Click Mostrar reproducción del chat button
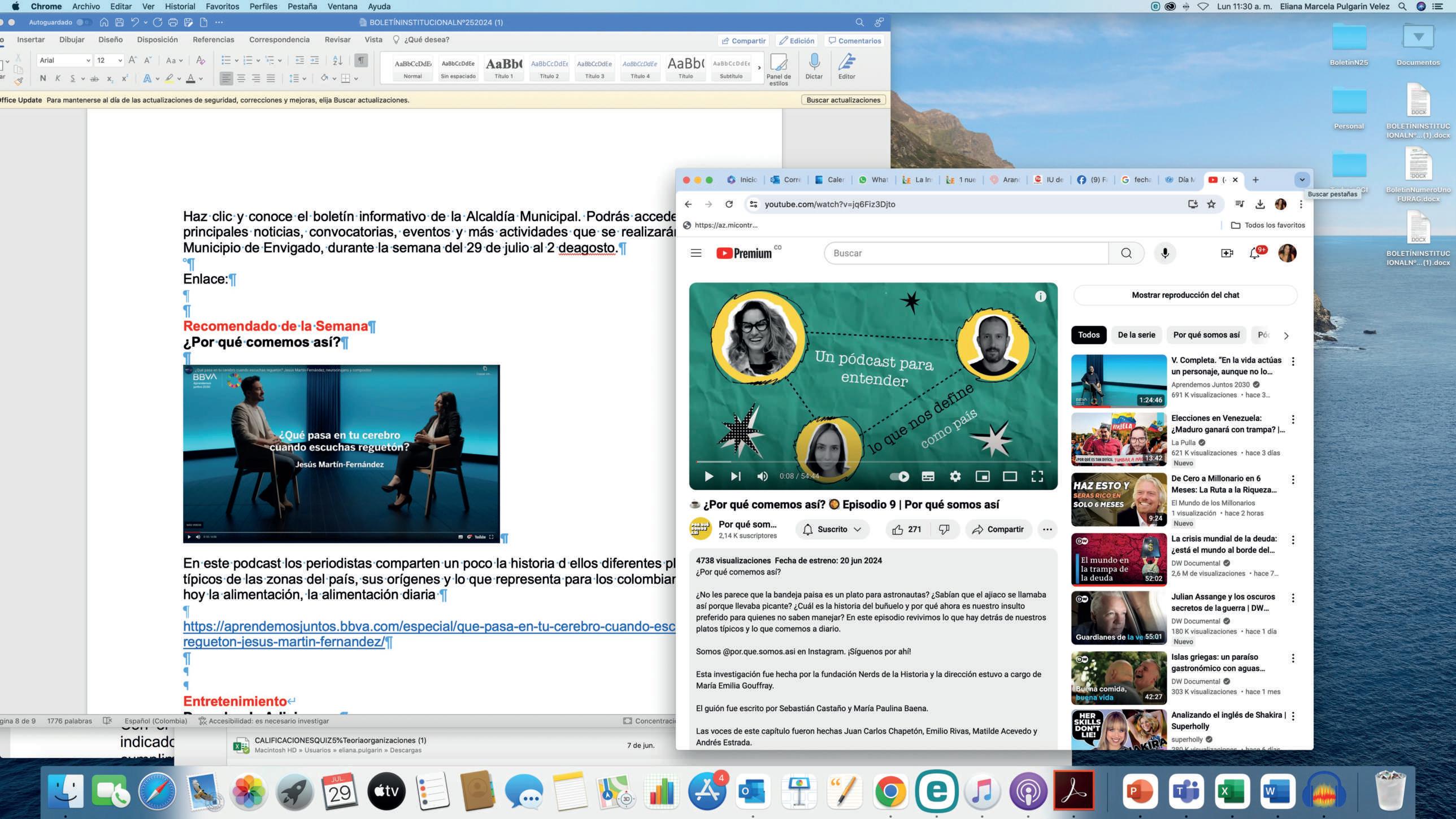The image size is (1456, 819). [x=1185, y=295]
